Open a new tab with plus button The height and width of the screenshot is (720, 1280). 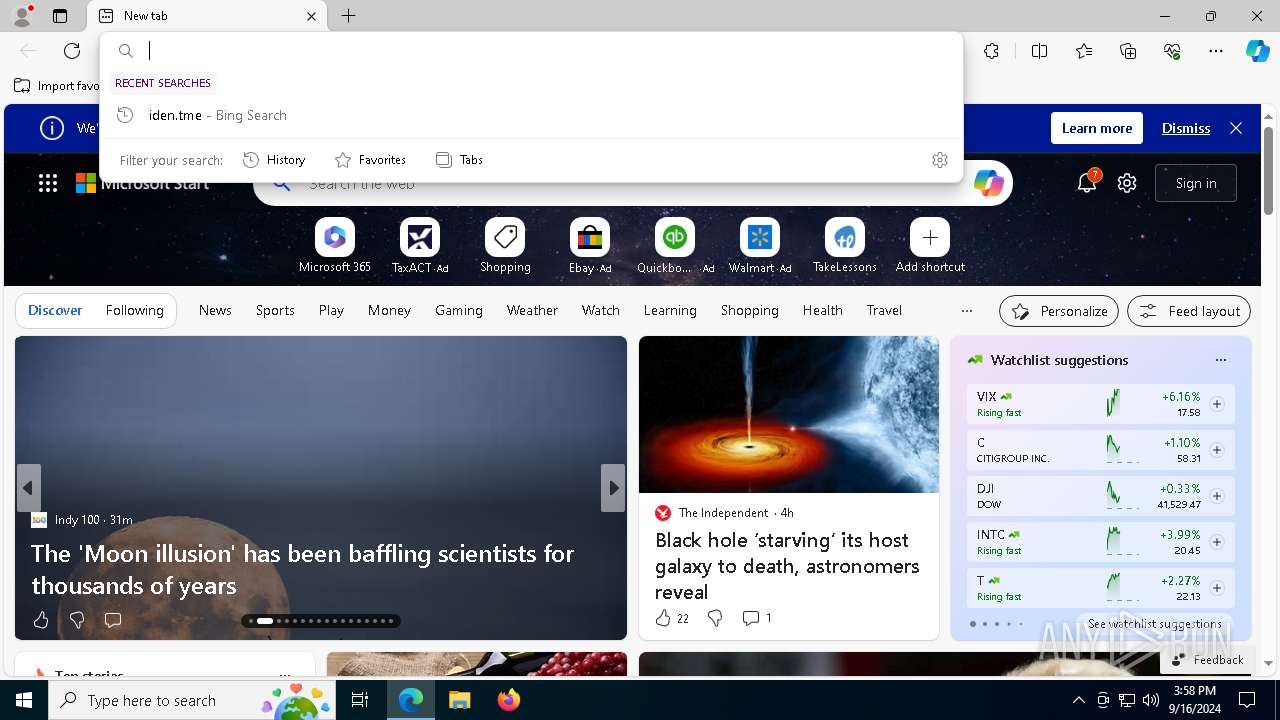click(x=348, y=16)
